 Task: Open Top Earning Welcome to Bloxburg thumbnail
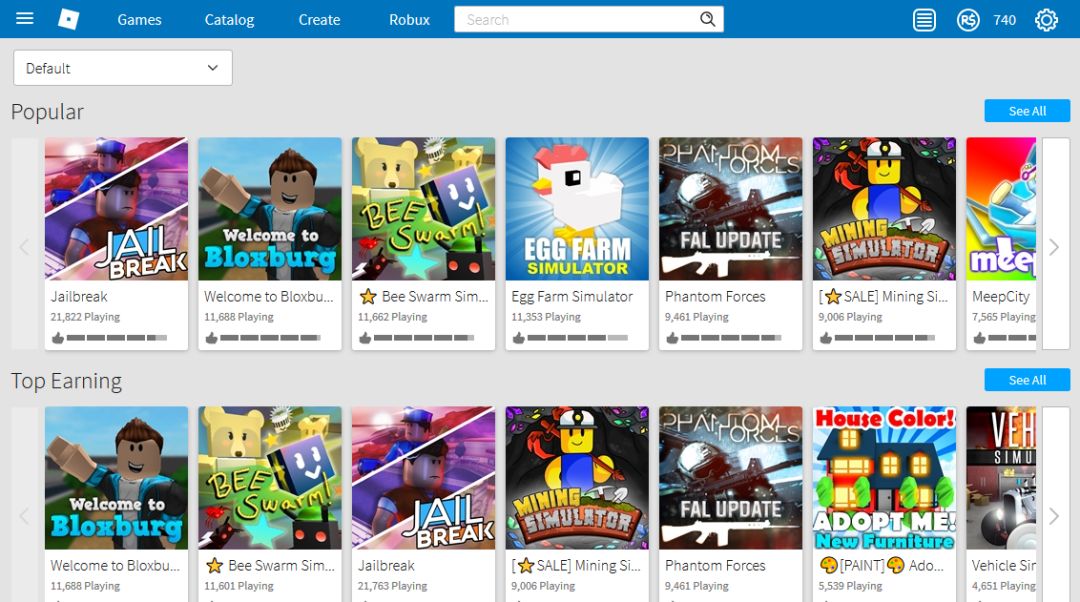[116, 478]
